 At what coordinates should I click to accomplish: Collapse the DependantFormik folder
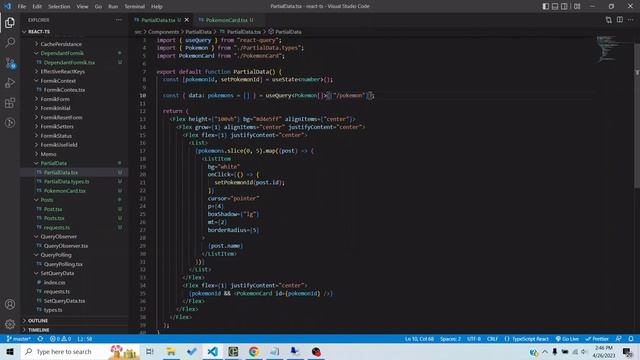[62, 53]
